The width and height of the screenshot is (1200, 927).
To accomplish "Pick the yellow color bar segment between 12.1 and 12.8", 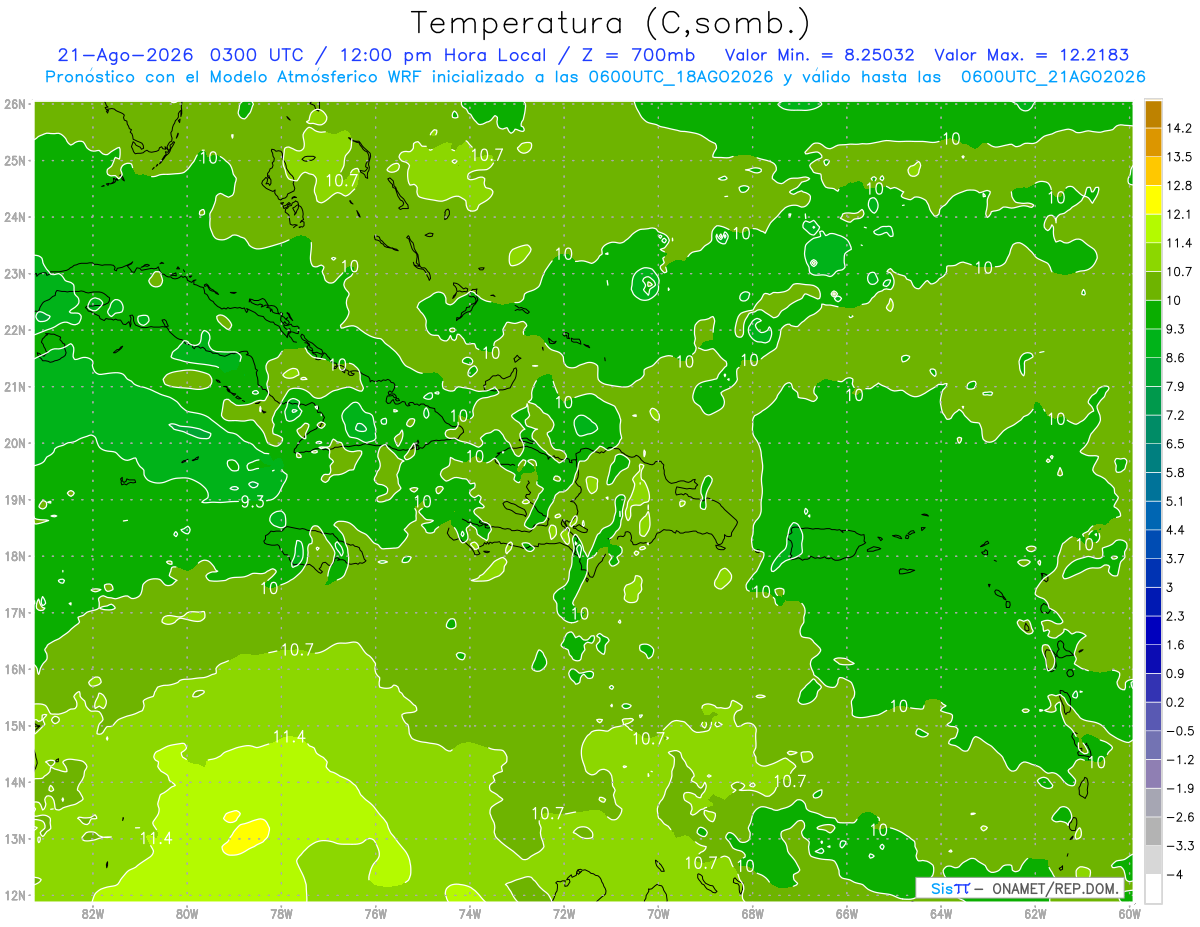I will coord(1153,200).
